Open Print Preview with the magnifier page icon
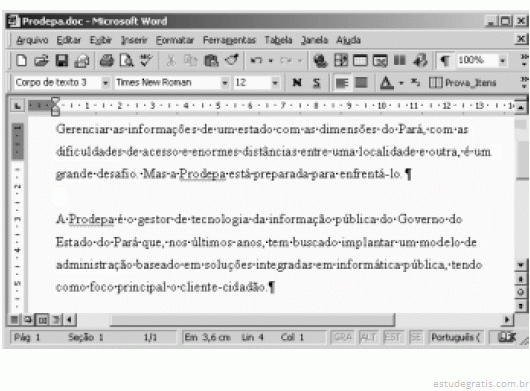 tap(127, 61)
